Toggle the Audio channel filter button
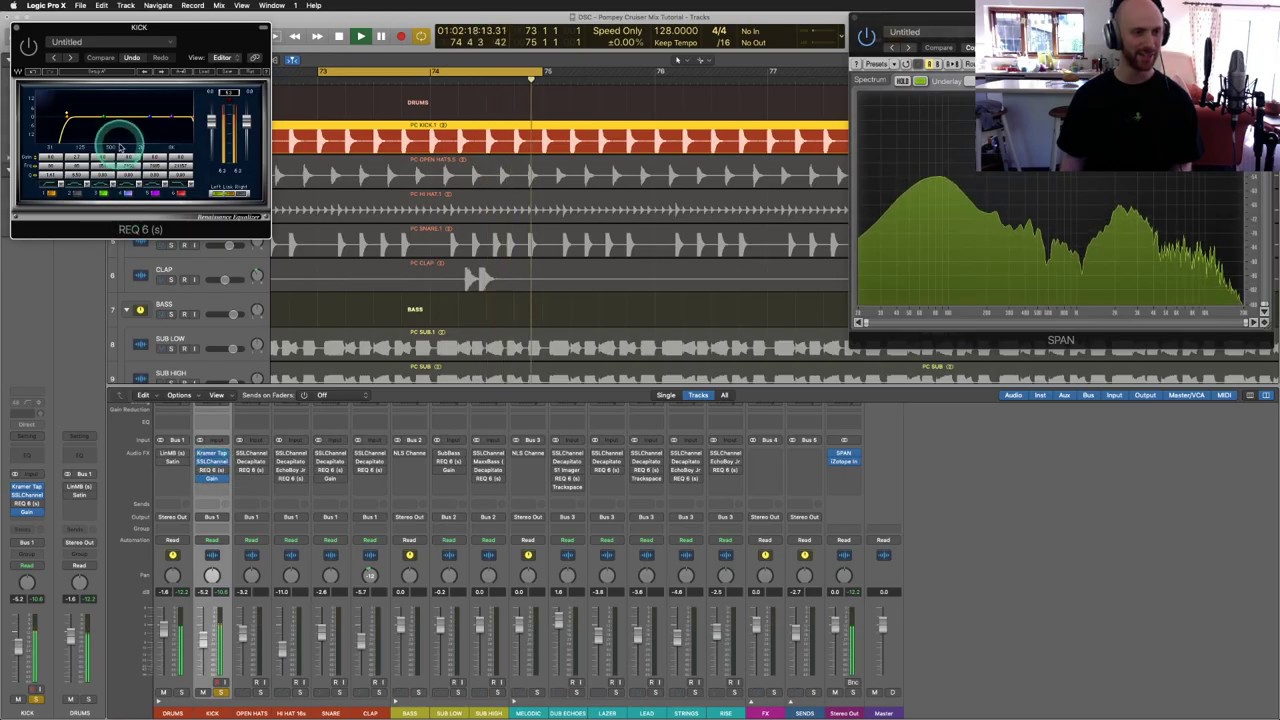1280x720 pixels. pyautogui.click(x=1013, y=395)
